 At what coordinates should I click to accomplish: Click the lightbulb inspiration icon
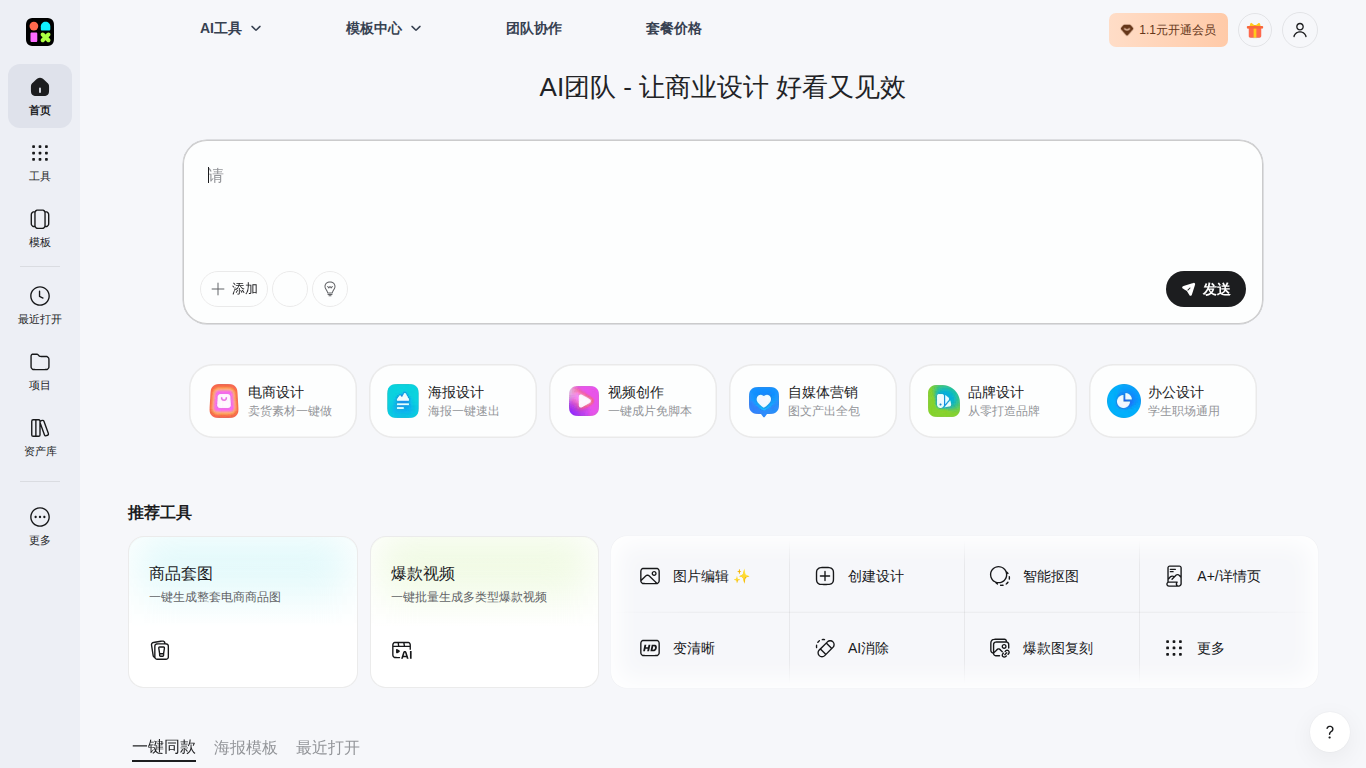pyautogui.click(x=330, y=289)
